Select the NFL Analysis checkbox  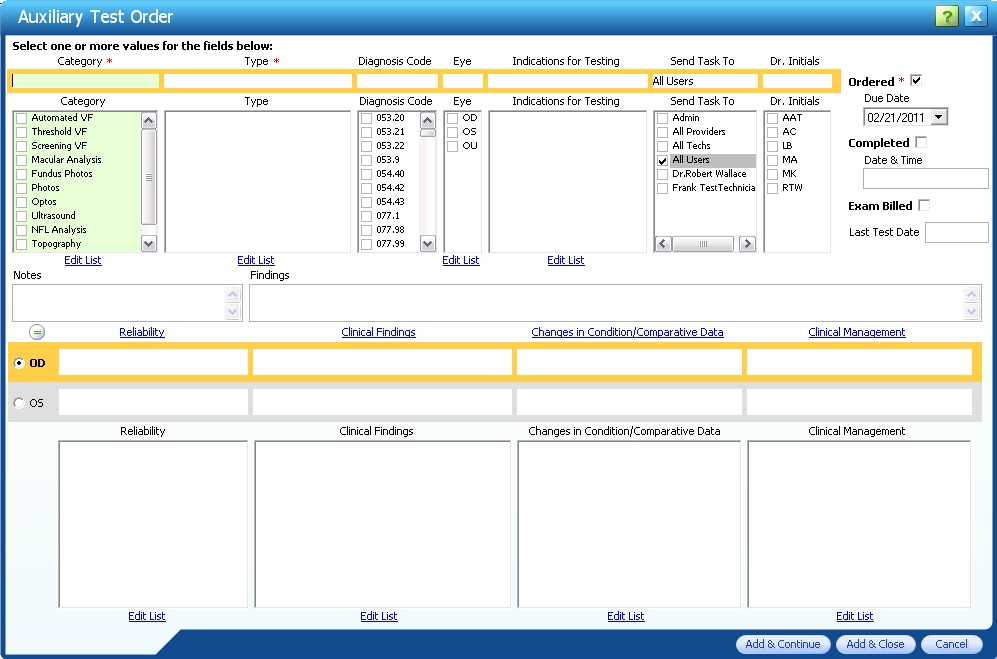[x=22, y=230]
